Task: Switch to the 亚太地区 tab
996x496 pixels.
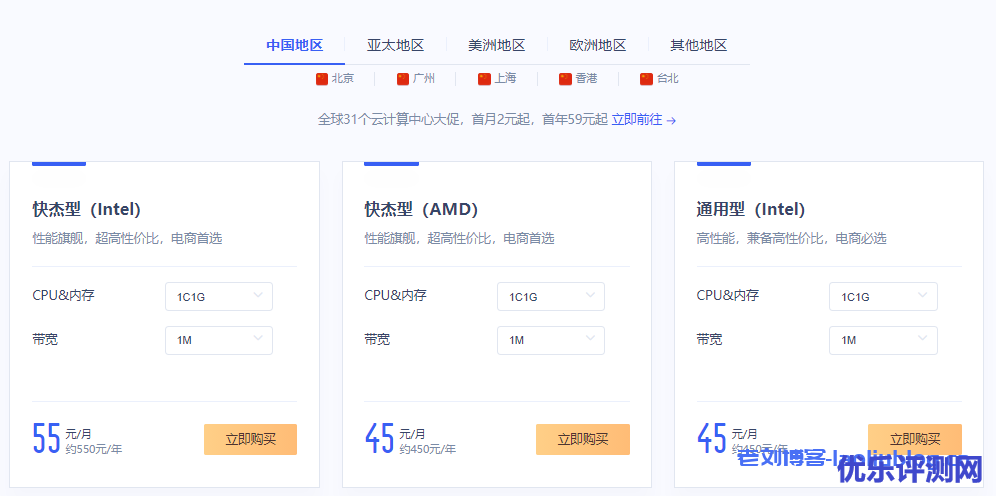Action: point(395,45)
